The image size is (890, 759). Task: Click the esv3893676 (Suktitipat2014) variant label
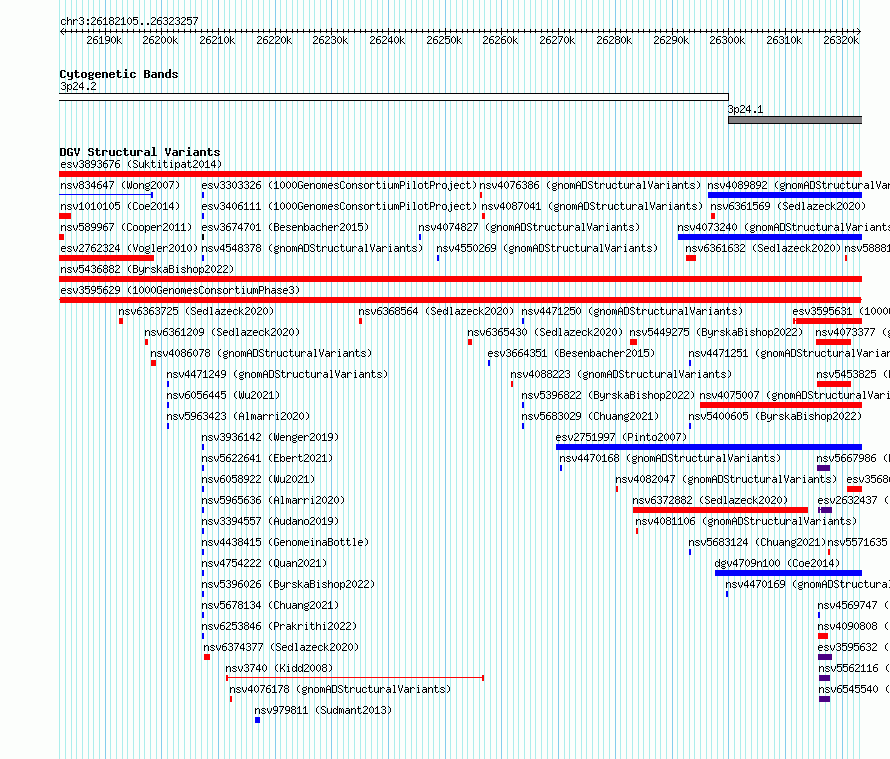tap(141, 165)
